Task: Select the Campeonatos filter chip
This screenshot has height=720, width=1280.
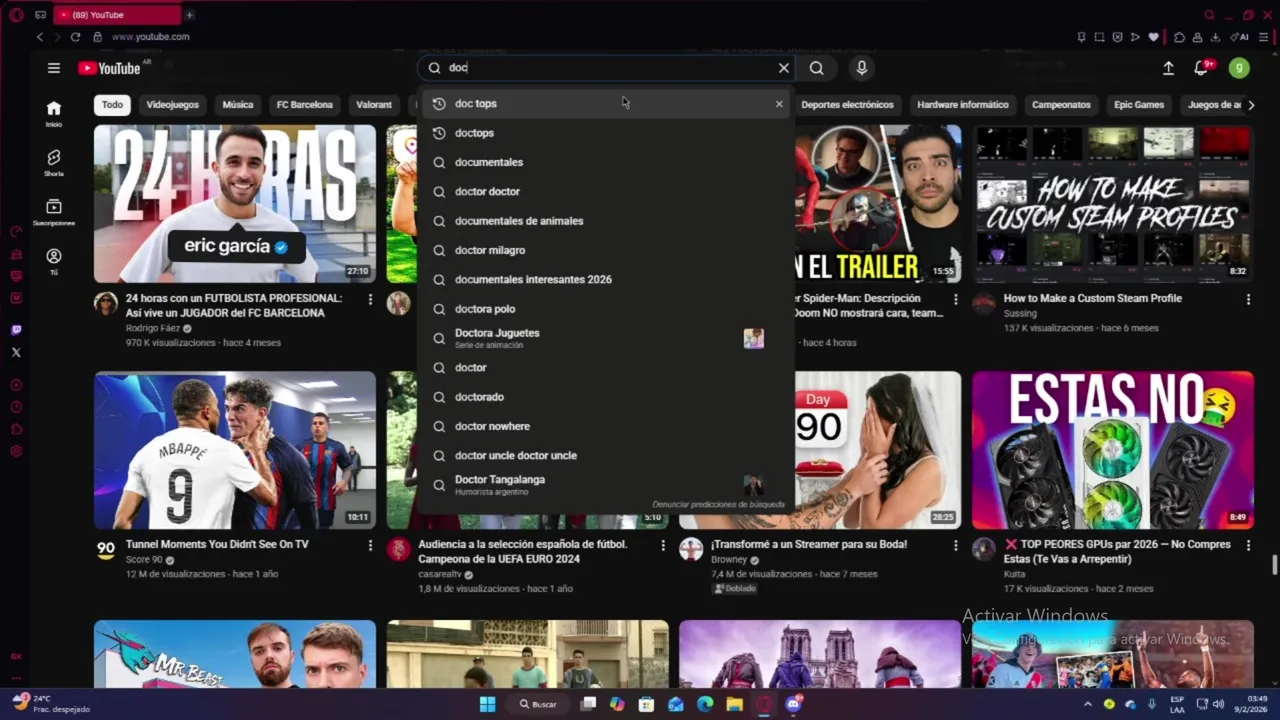Action: [1061, 104]
